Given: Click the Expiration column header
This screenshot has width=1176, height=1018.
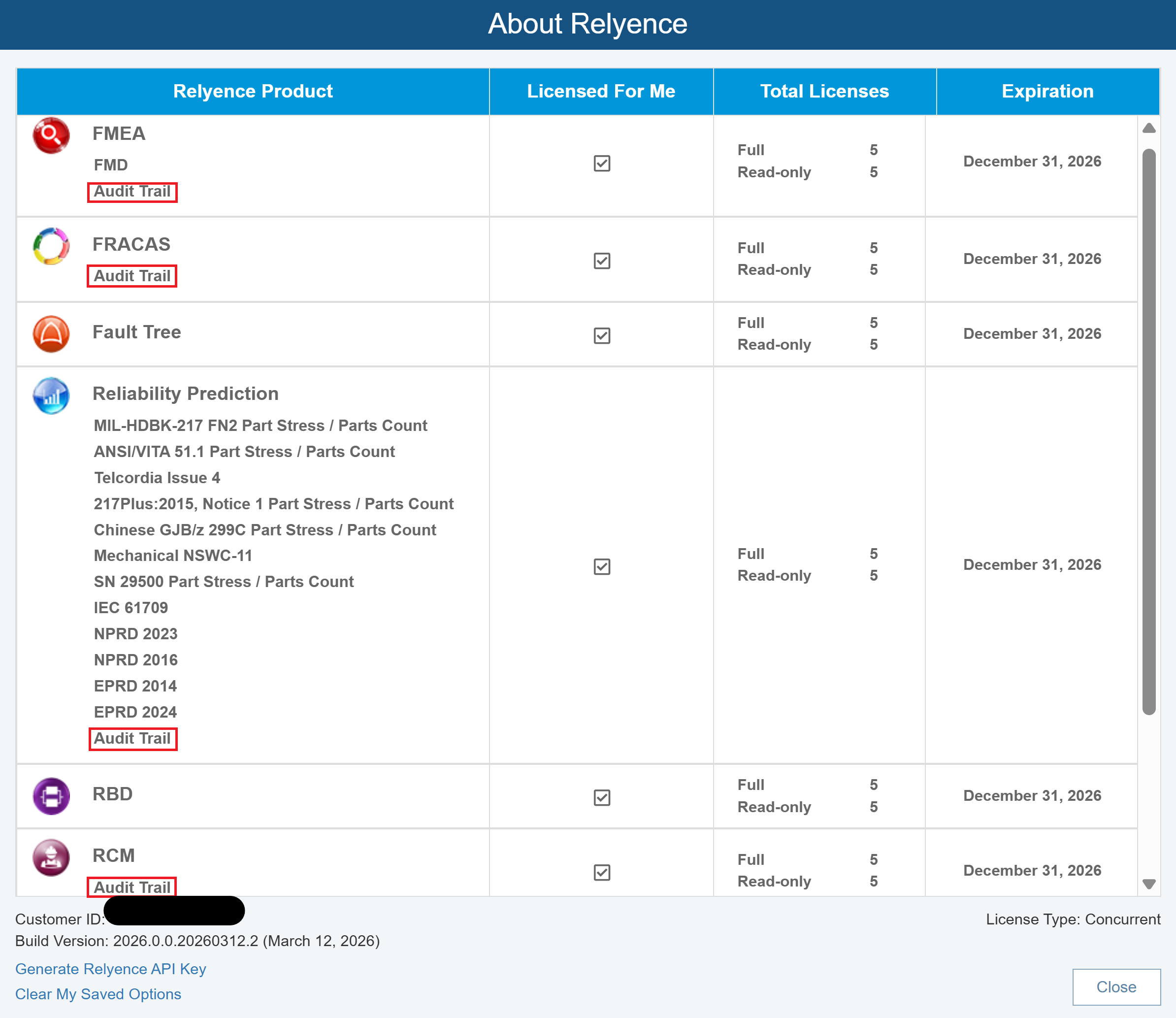Looking at the screenshot, I should tap(1047, 92).
